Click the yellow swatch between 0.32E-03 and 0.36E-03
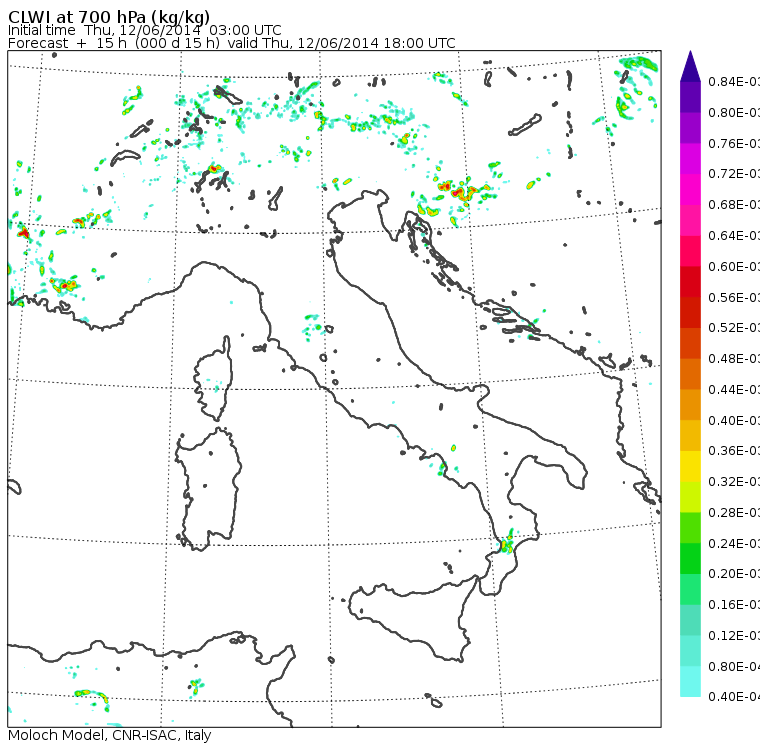Viewport: 760px width, 749px height. click(x=690, y=466)
